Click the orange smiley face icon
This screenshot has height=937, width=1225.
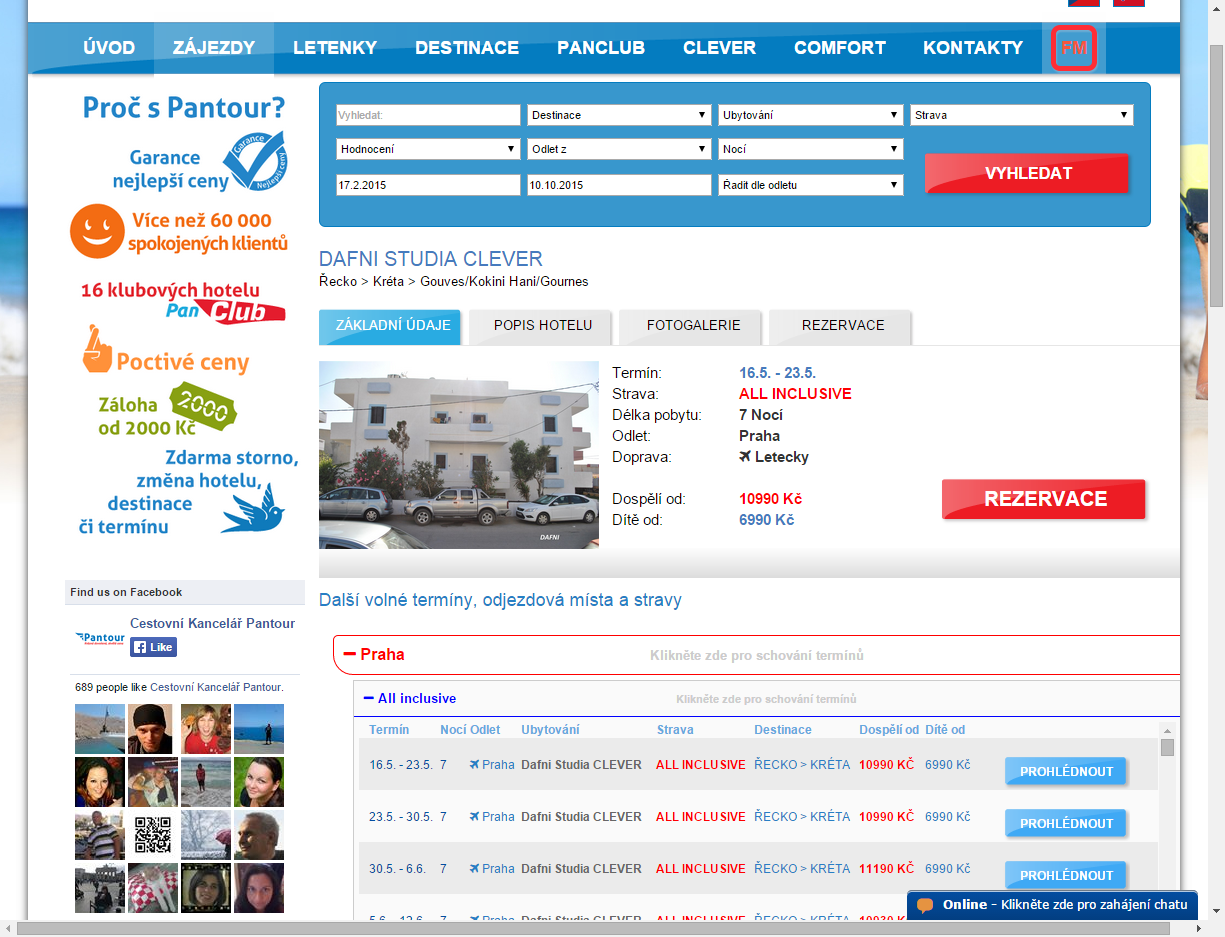tap(97, 231)
